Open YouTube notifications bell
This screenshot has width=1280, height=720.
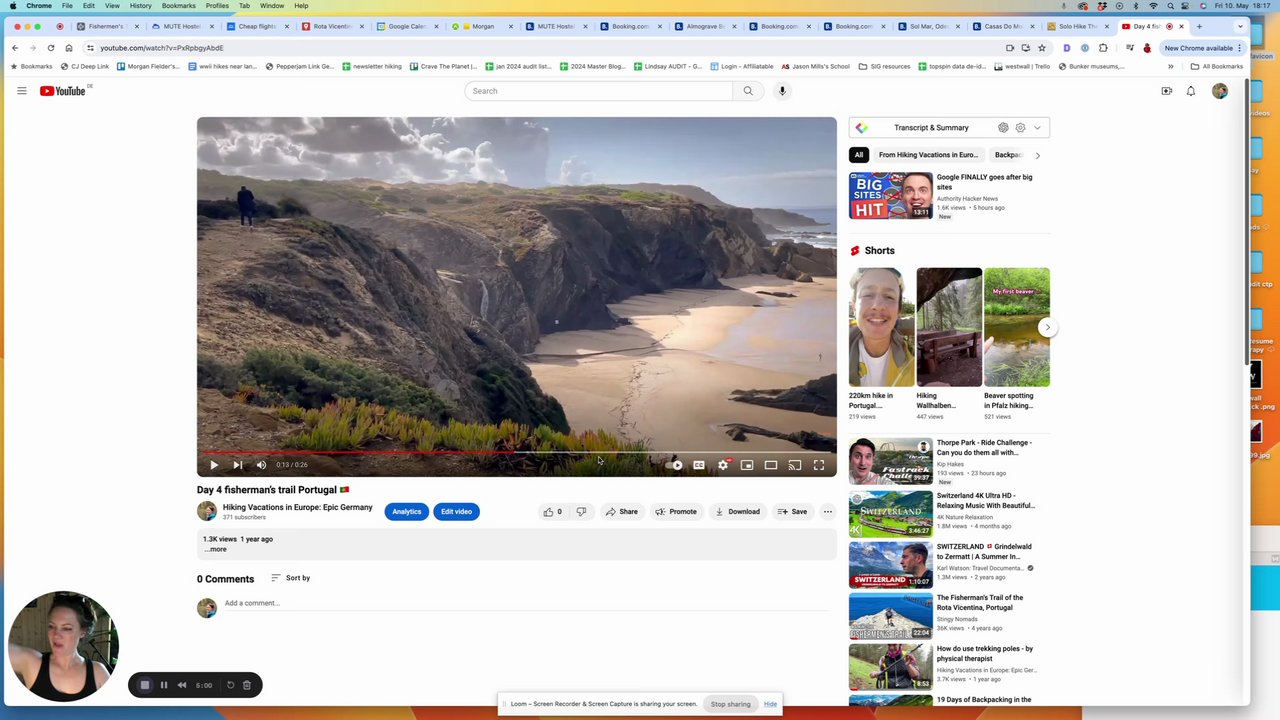click(x=1191, y=91)
